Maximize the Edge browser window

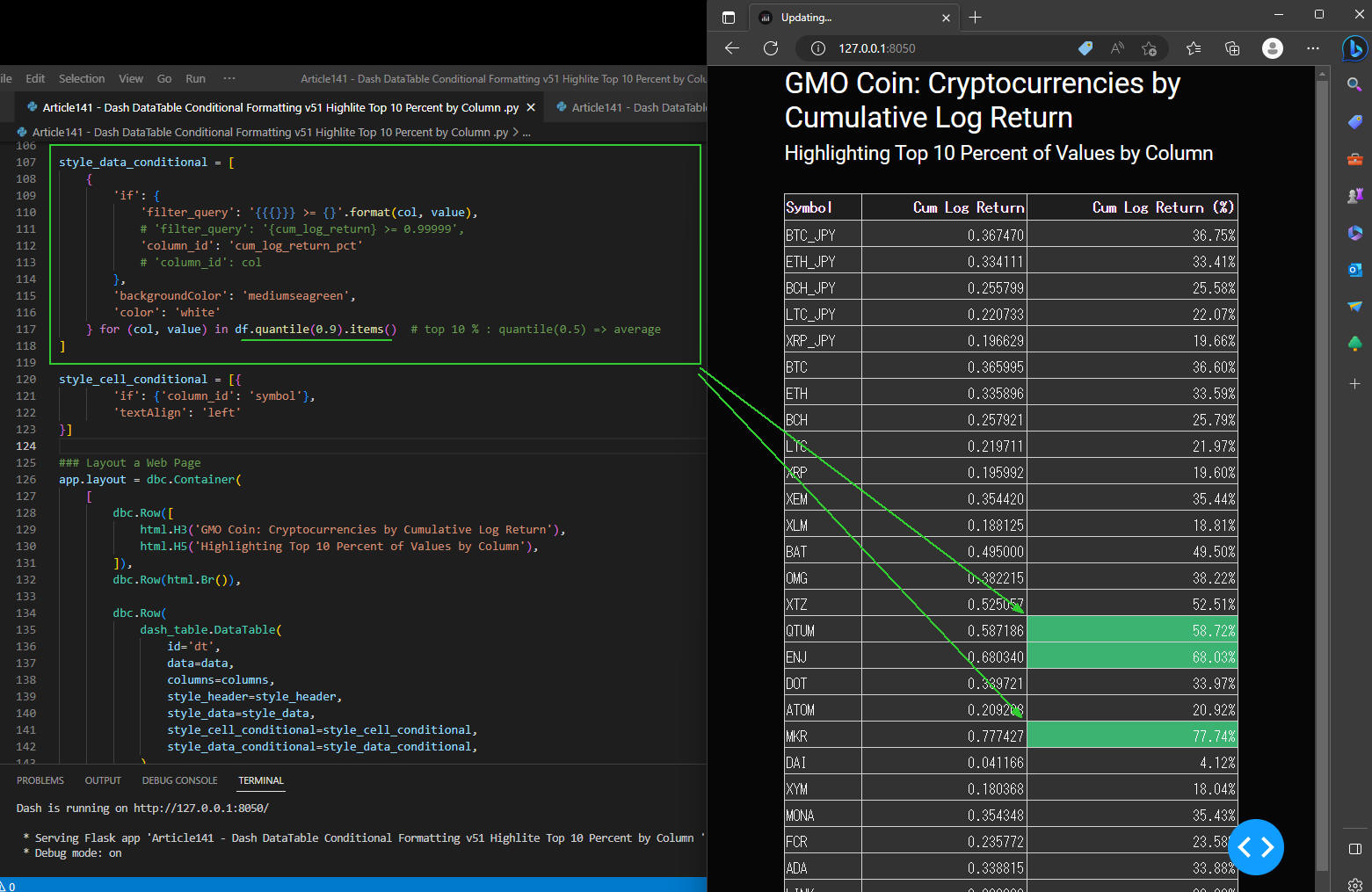tap(1318, 14)
